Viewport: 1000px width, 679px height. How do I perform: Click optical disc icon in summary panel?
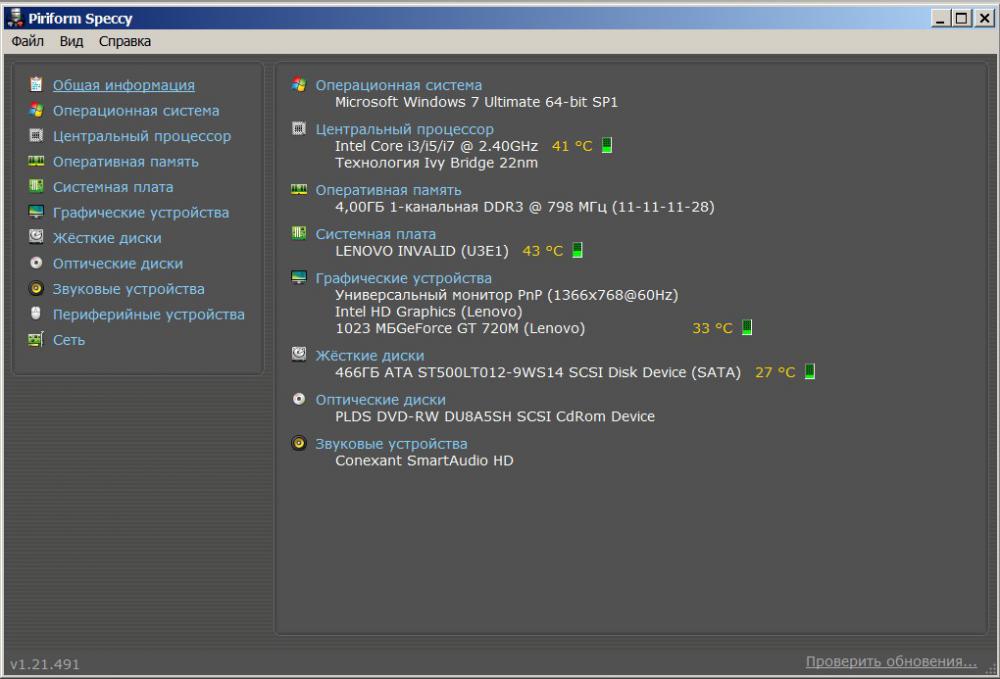298,398
